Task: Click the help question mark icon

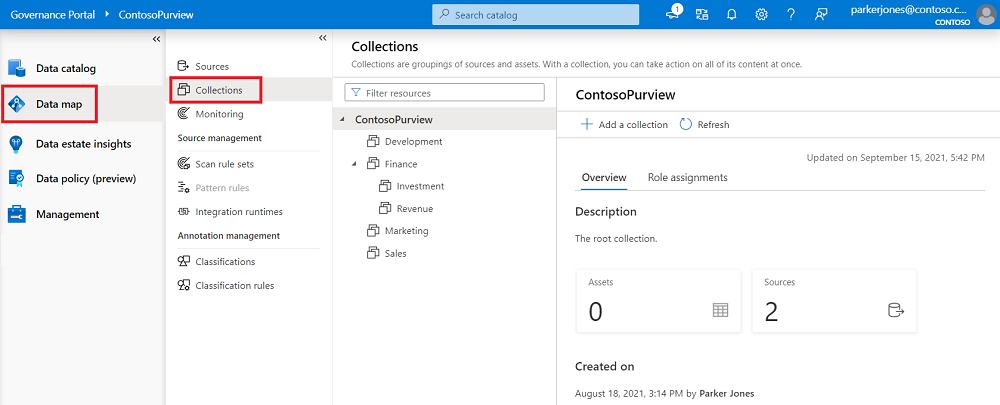Action: click(791, 14)
